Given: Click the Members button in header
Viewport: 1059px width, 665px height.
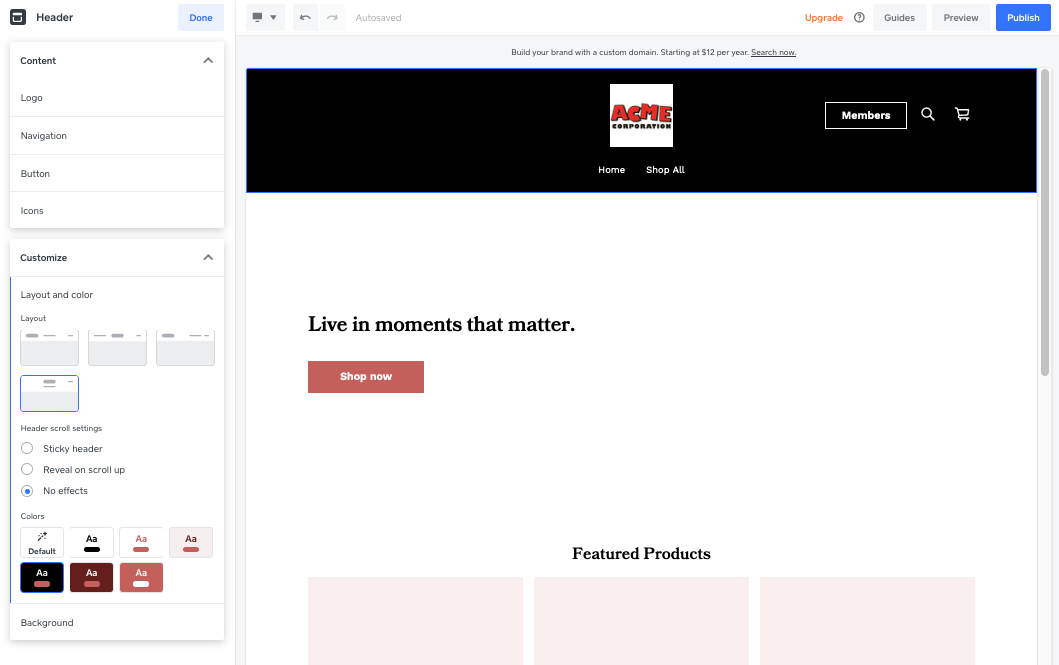Looking at the screenshot, I should coord(865,115).
